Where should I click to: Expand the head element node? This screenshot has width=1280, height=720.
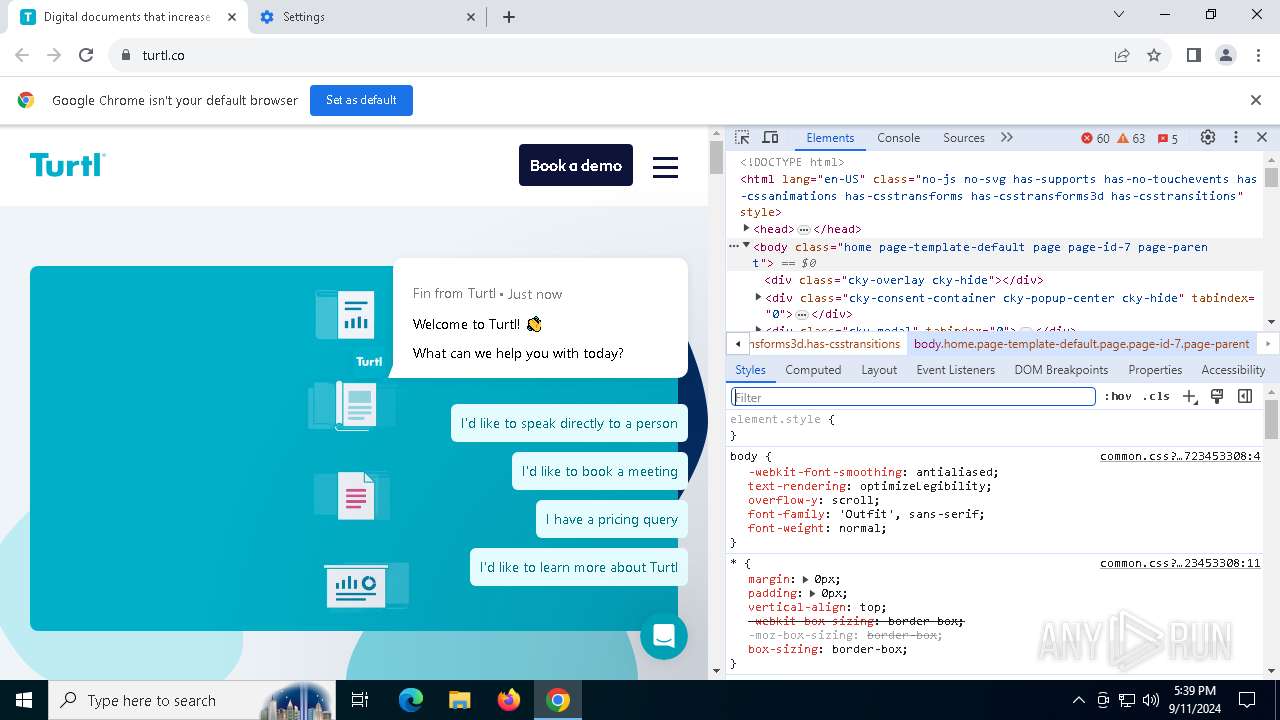click(x=746, y=229)
